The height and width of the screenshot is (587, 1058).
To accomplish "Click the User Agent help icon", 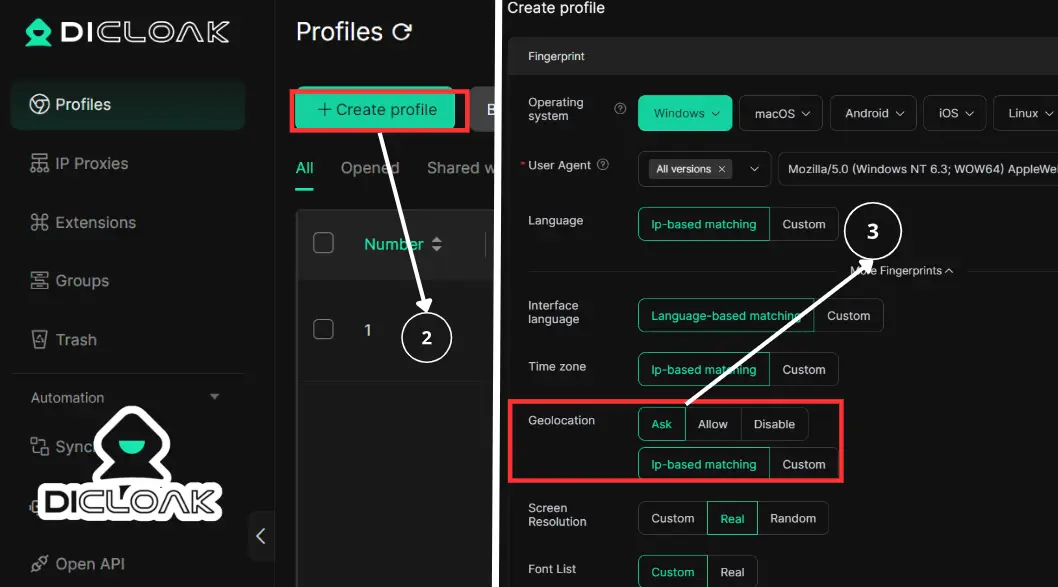I will pyautogui.click(x=602, y=165).
